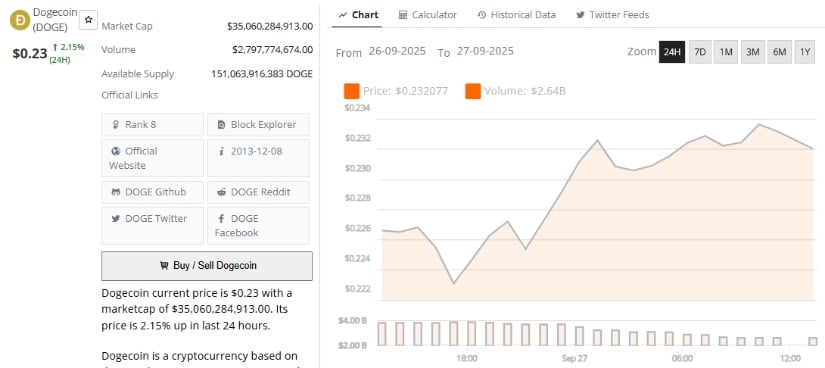Viewport: 825px width, 368px height.
Task: Set chart zoom to 6M
Action: click(x=779, y=52)
